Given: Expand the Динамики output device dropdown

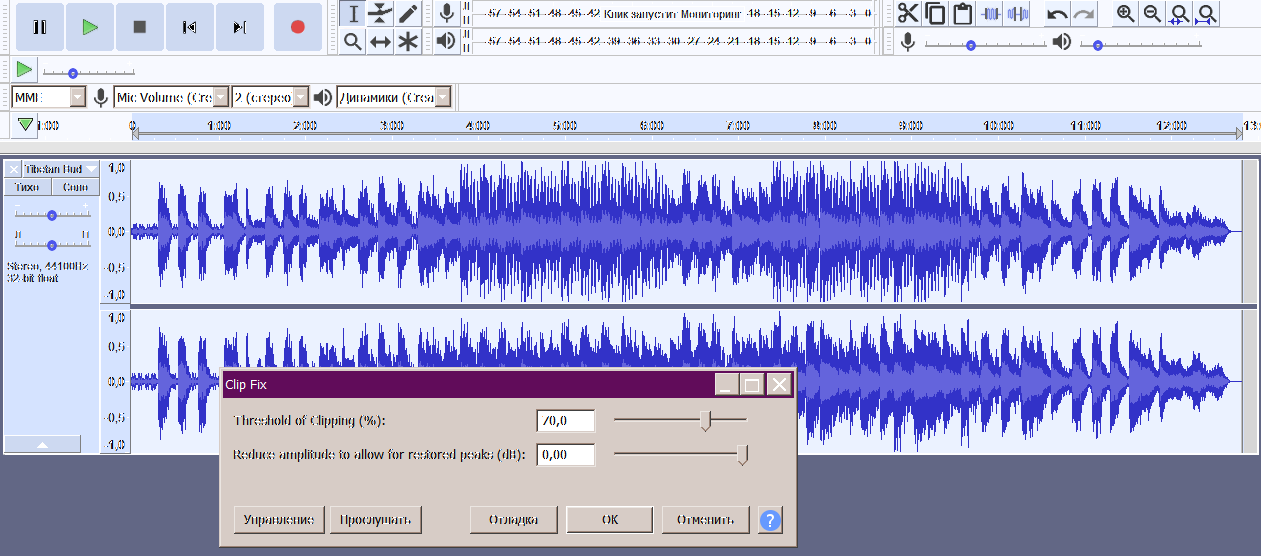Looking at the screenshot, I should point(394,97).
